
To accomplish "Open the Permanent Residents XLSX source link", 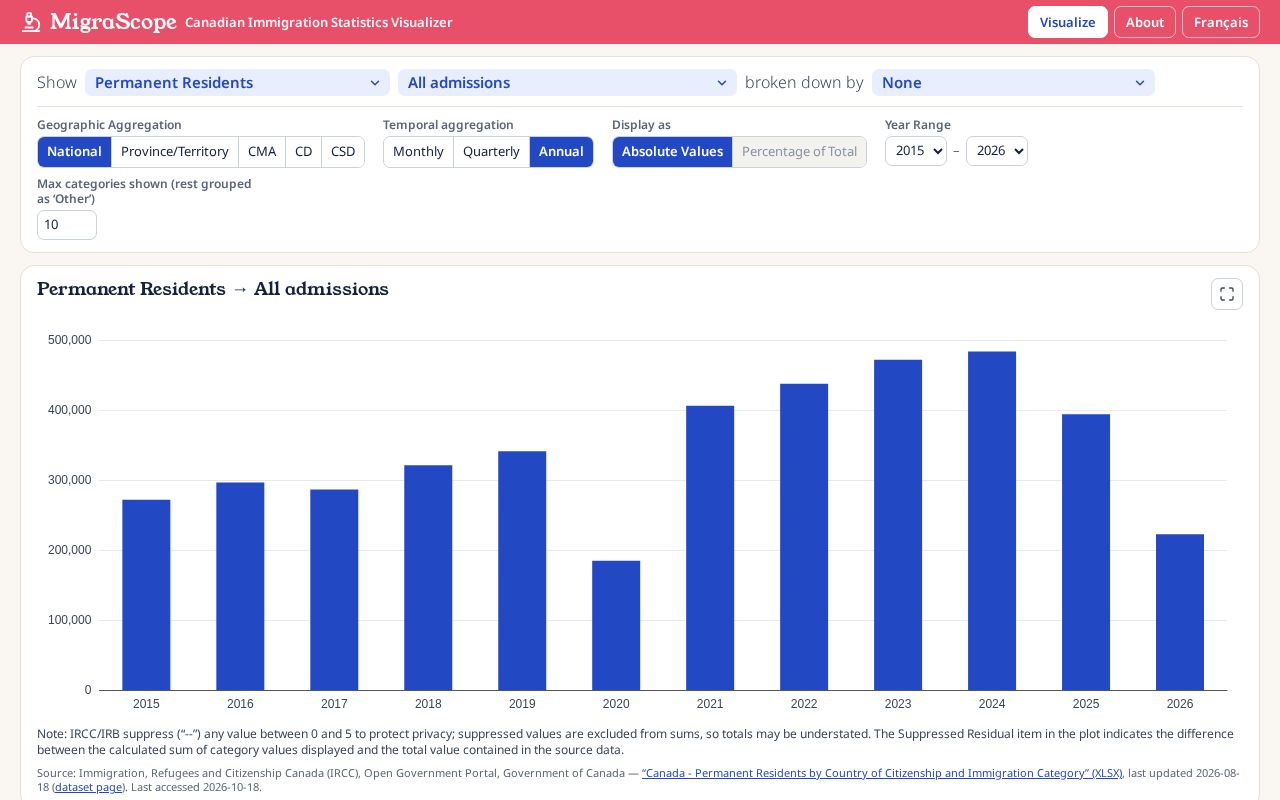I will 882,773.
